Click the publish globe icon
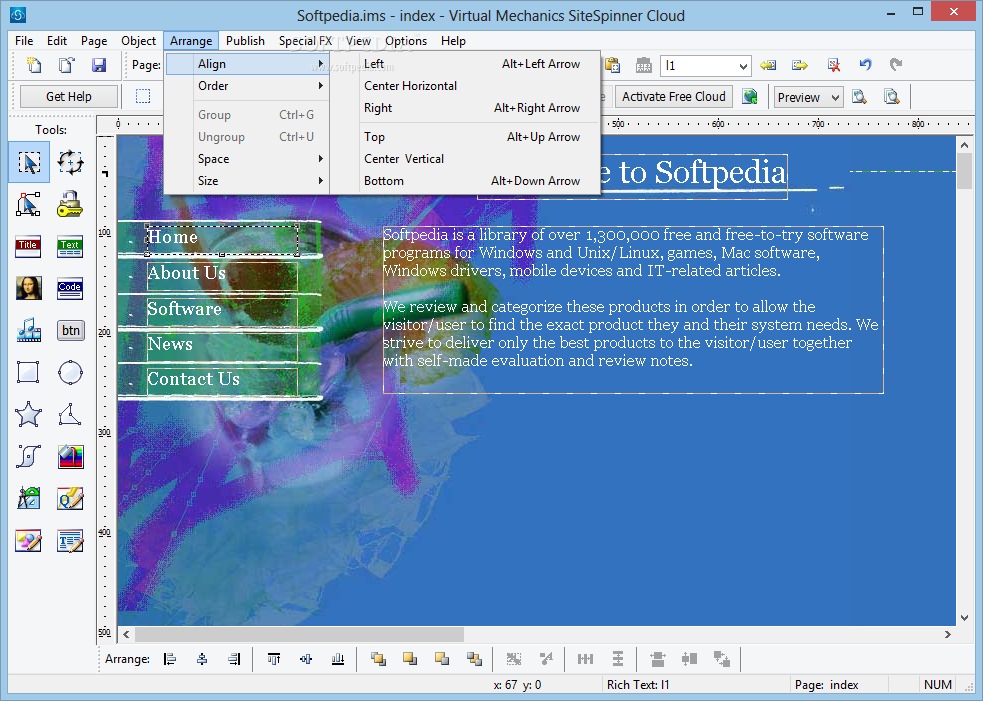Screen dimensions: 983x701 pyautogui.click(x=750, y=97)
